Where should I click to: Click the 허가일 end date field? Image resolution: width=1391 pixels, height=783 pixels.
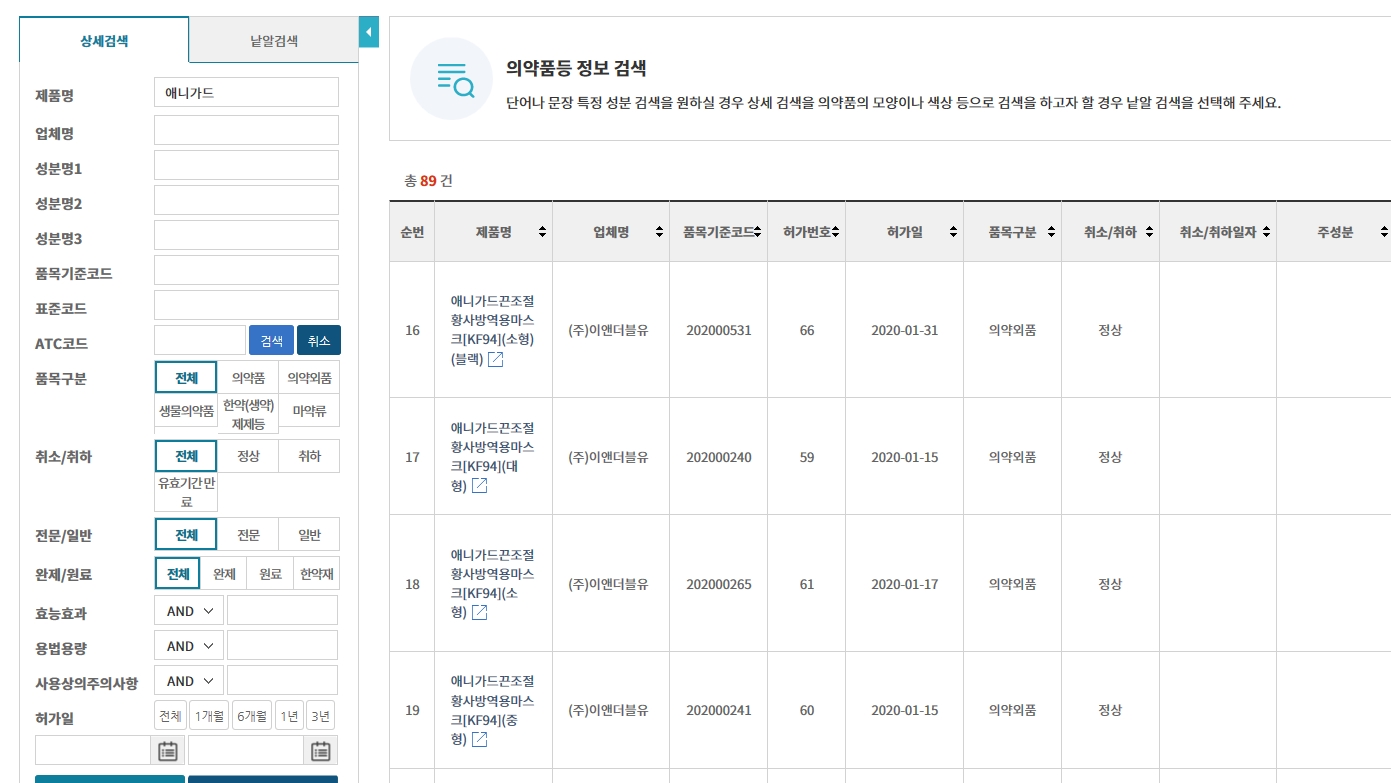[246, 750]
